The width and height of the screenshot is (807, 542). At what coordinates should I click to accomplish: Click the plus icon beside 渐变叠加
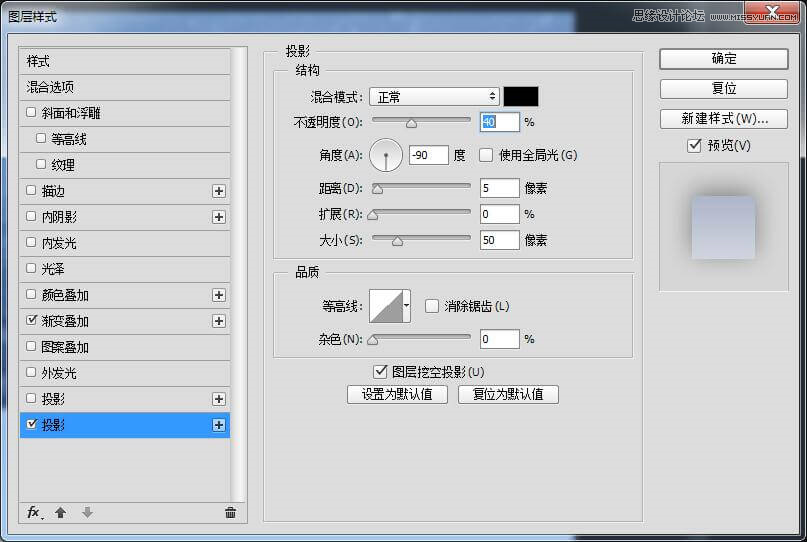pos(219,321)
